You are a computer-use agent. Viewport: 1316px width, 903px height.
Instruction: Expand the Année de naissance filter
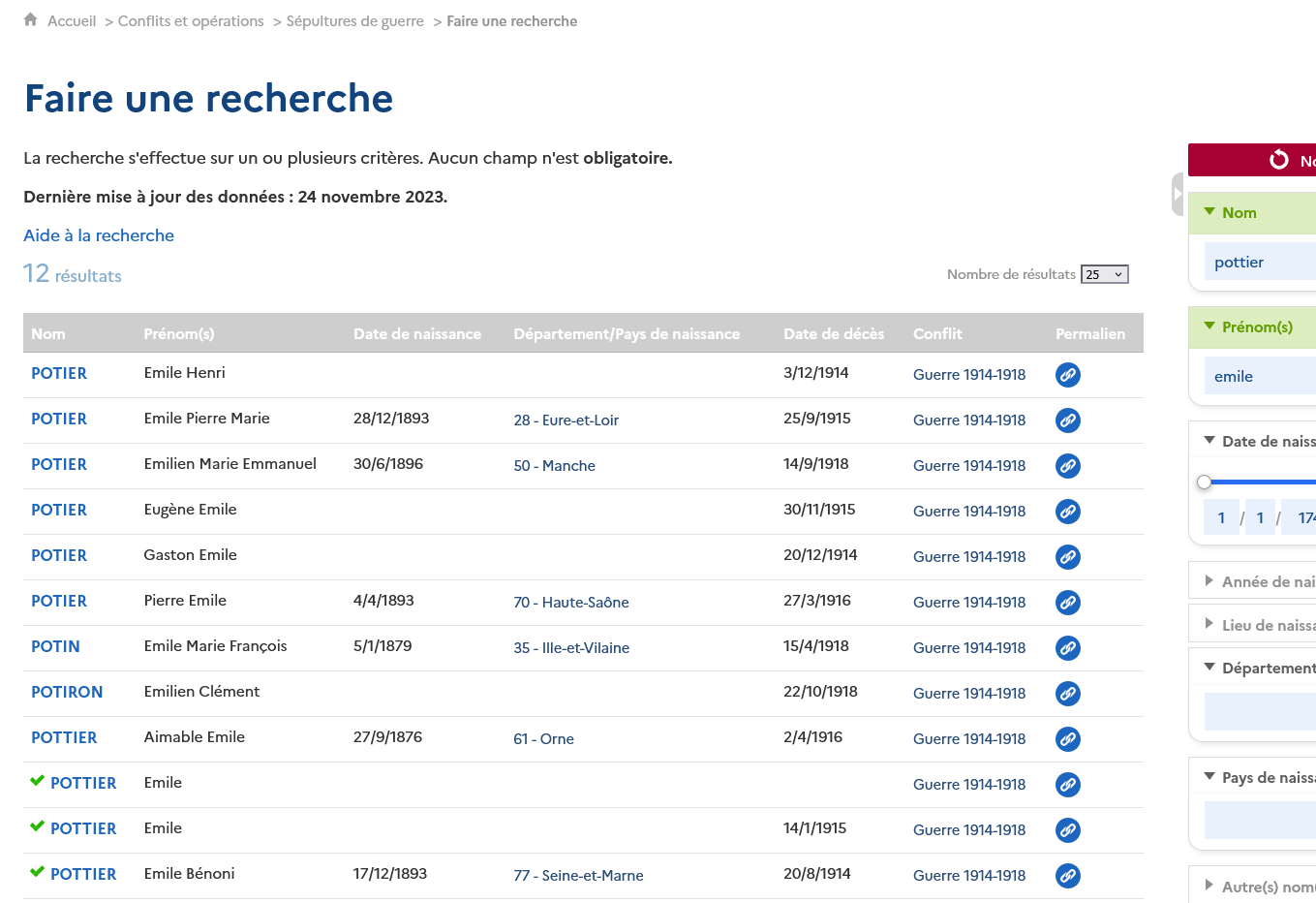1209,581
